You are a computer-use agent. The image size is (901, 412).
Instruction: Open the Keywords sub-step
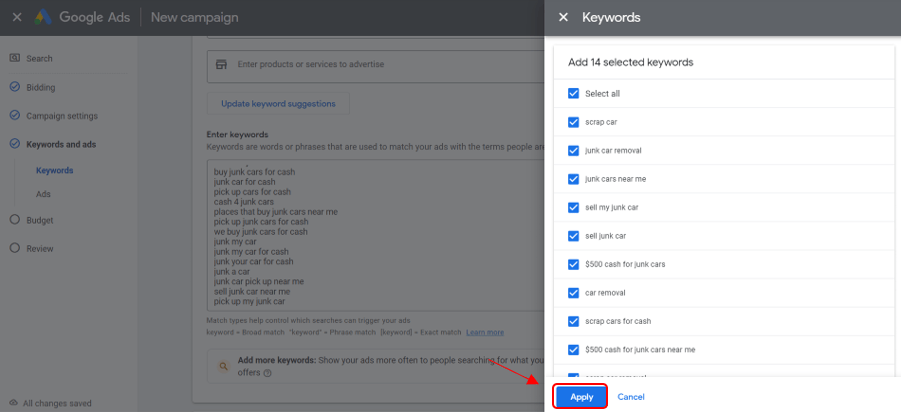pyautogui.click(x=55, y=171)
